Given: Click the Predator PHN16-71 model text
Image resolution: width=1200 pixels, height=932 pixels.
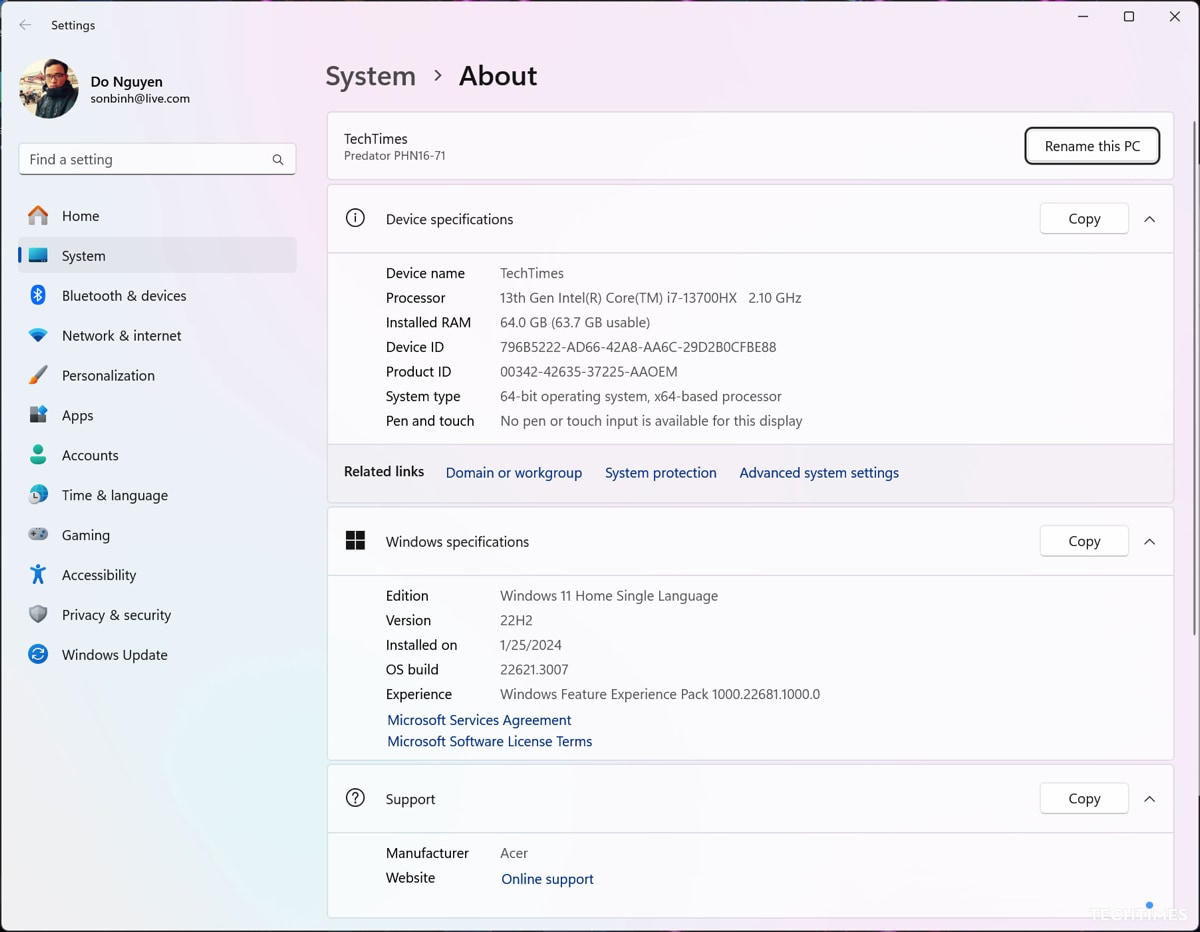Looking at the screenshot, I should coord(395,156).
